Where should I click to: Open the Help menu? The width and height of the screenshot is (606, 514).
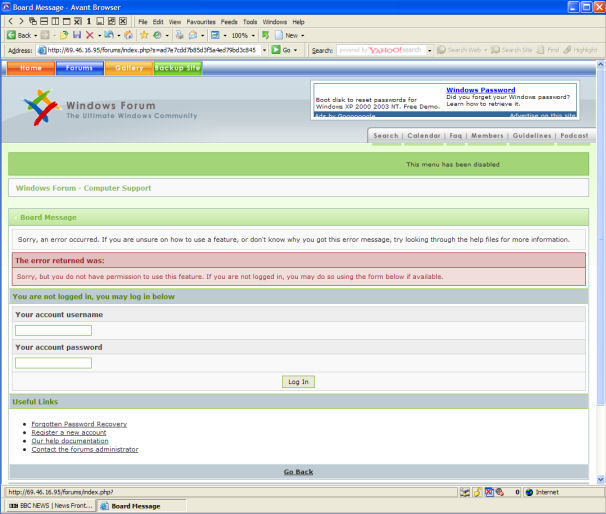(298, 22)
